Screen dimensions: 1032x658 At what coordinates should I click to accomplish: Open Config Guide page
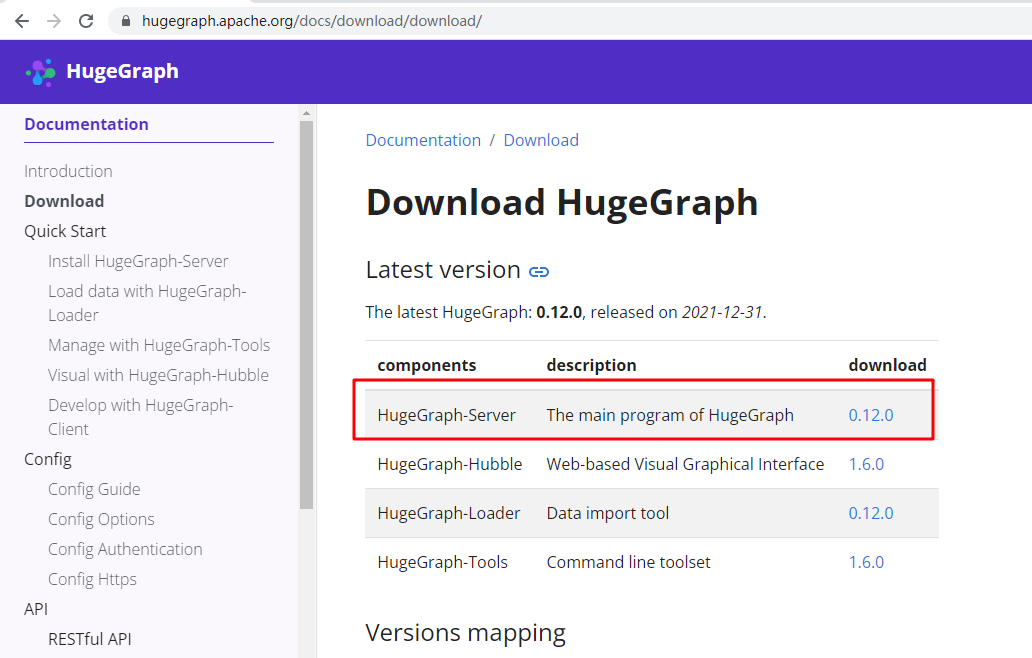[x=94, y=489]
